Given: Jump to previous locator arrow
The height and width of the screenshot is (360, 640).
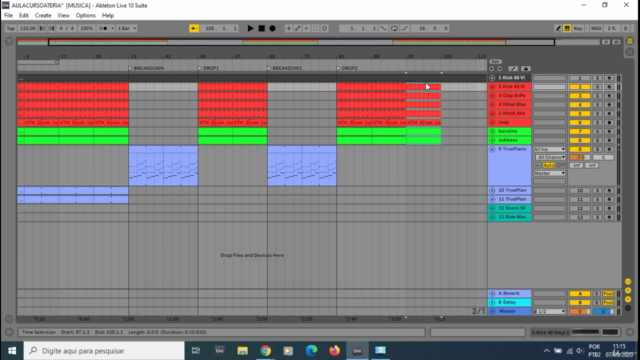Looking at the screenshot, I should pos(492,69).
